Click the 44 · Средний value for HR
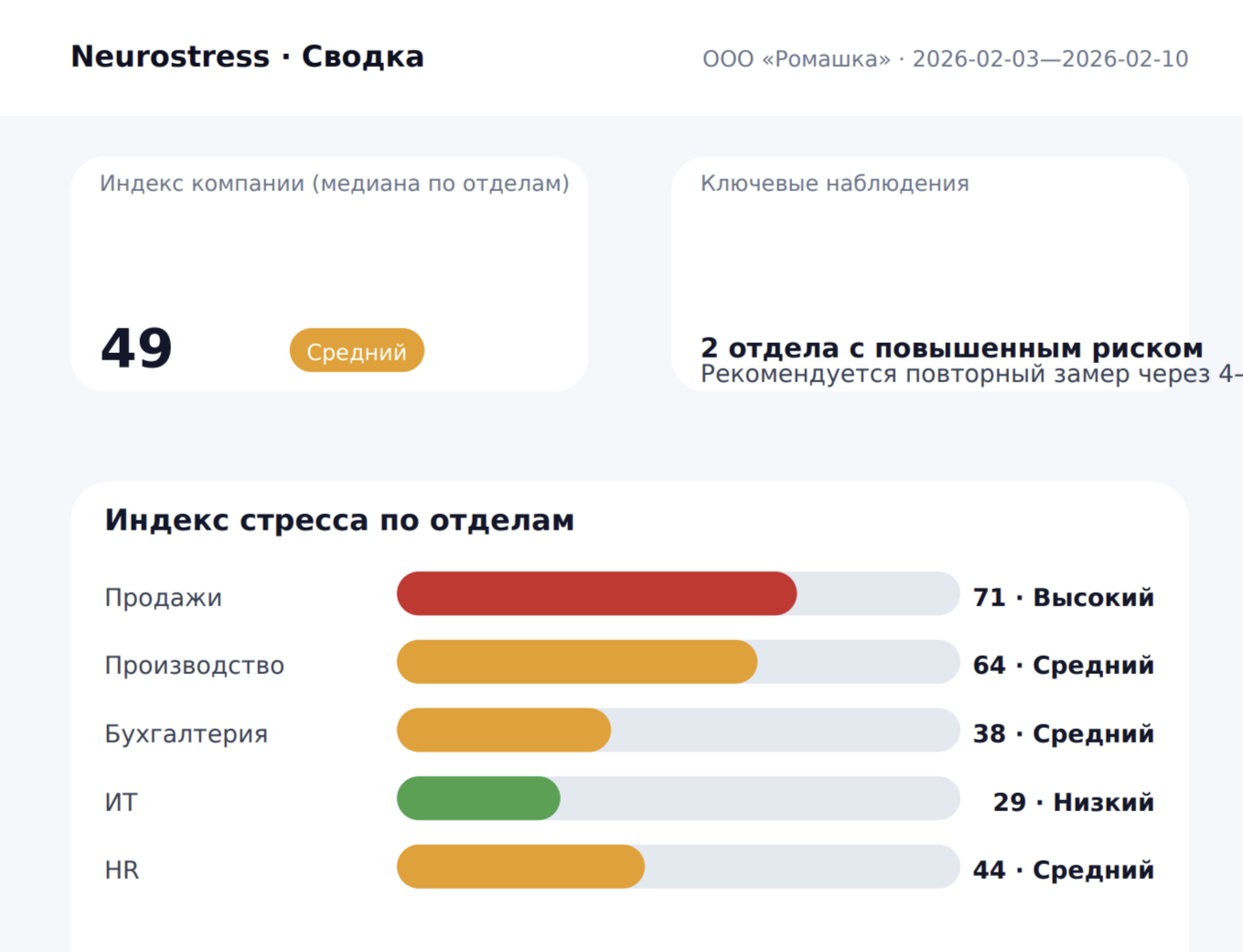Viewport: 1243px width, 952px height. point(1063,871)
